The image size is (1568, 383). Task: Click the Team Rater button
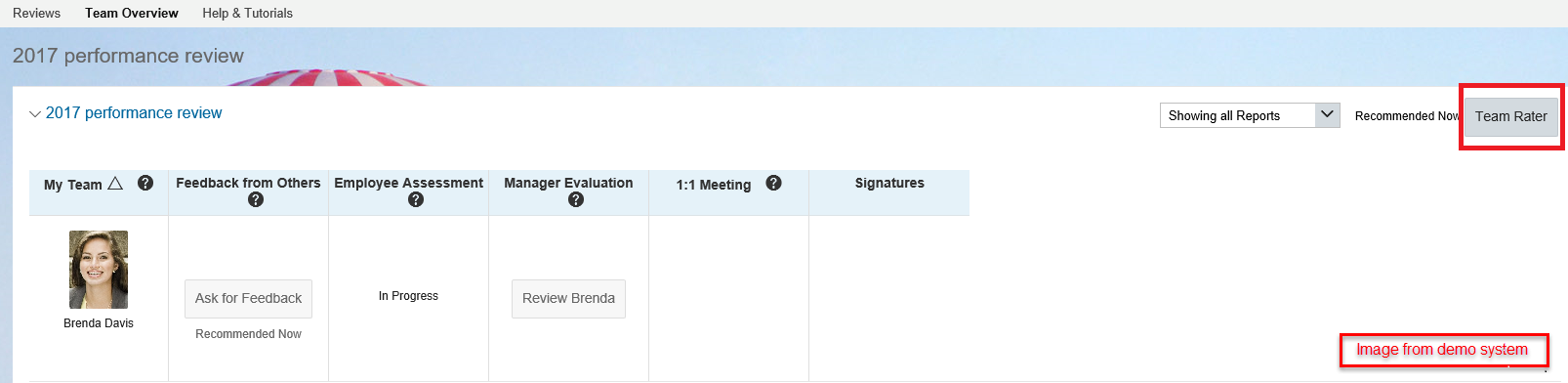click(x=1510, y=116)
